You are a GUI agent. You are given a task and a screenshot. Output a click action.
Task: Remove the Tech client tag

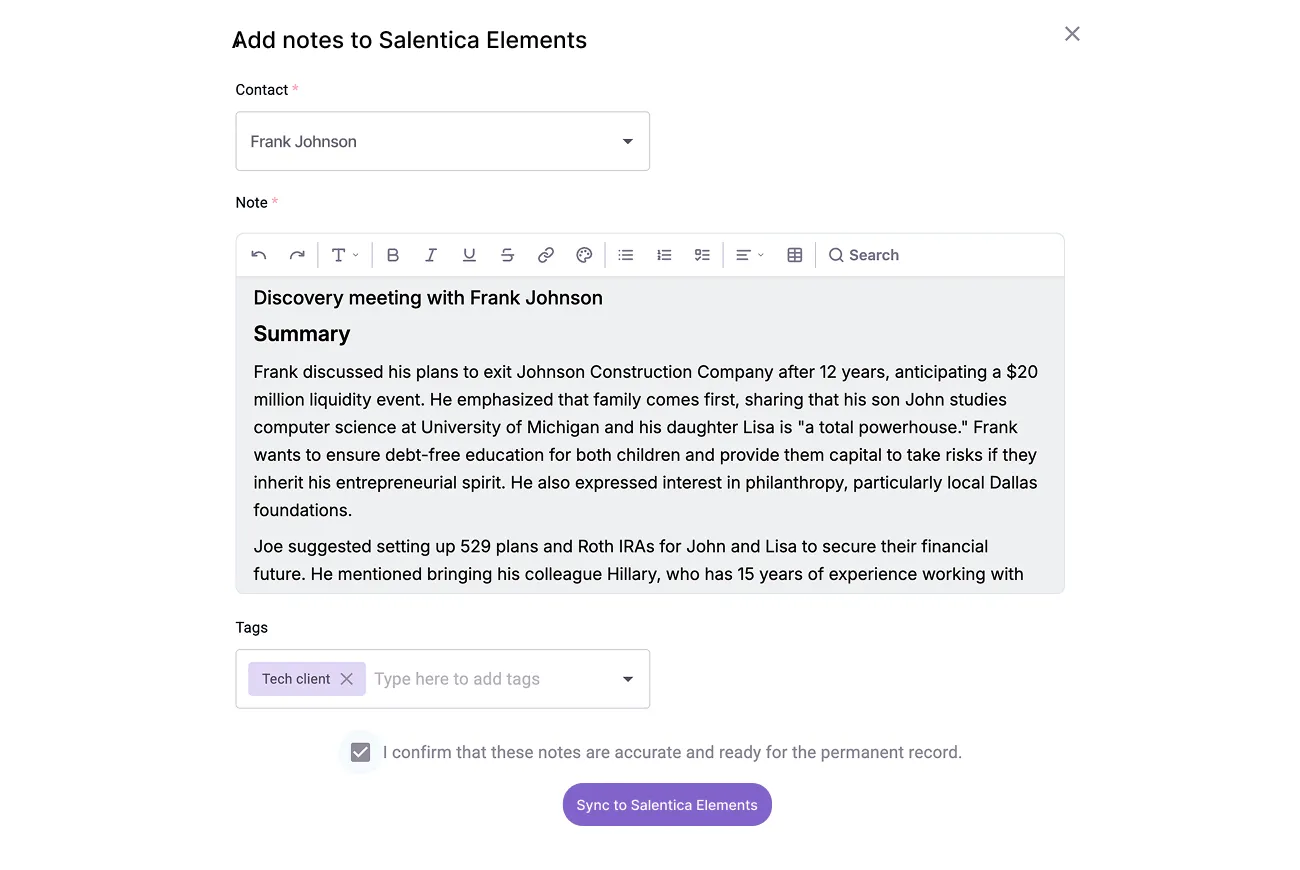point(347,679)
